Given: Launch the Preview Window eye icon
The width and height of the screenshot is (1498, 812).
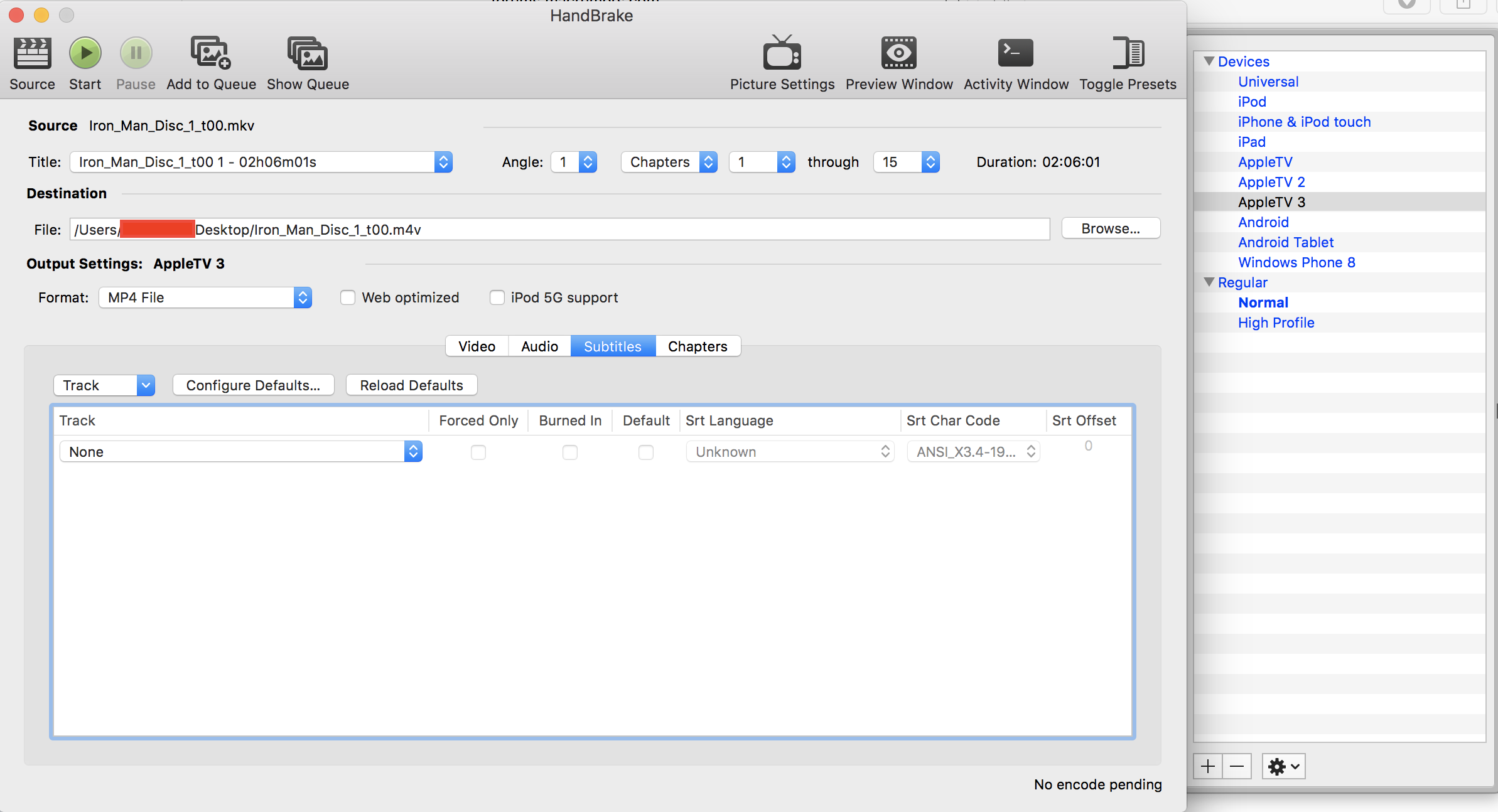Looking at the screenshot, I should [x=898, y=53].
